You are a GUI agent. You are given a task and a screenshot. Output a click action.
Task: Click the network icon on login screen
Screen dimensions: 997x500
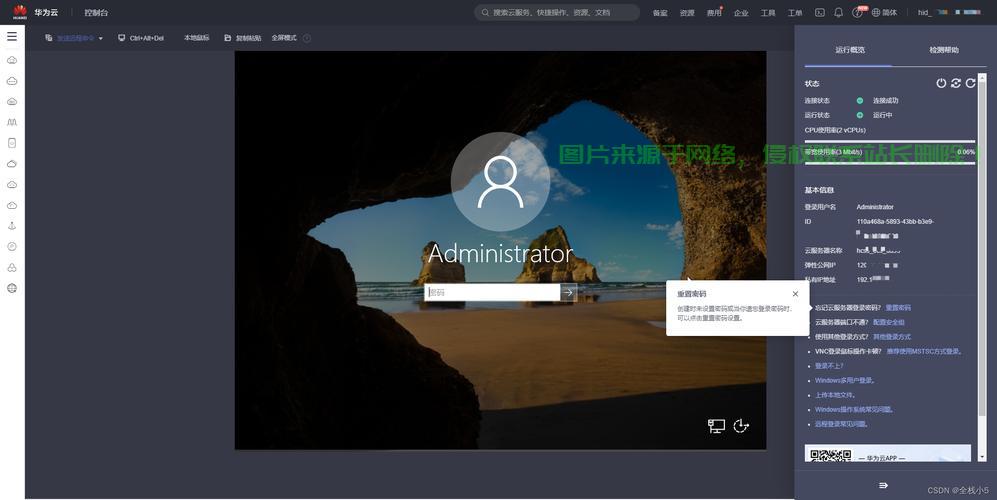tap(716, 426)
